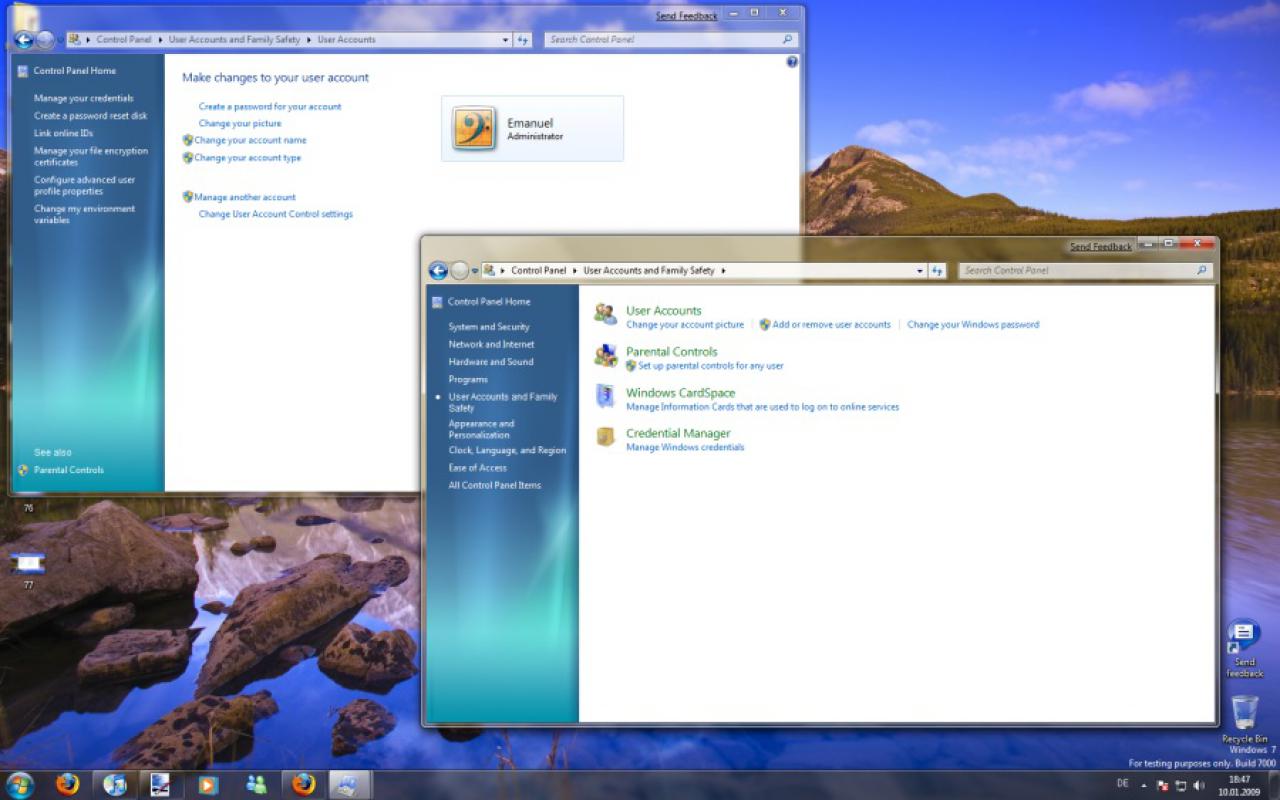This screenshot has width=1280, height=800.
Task: Open the Recycle Bin desktop icon
Action: pos(1245,713)
